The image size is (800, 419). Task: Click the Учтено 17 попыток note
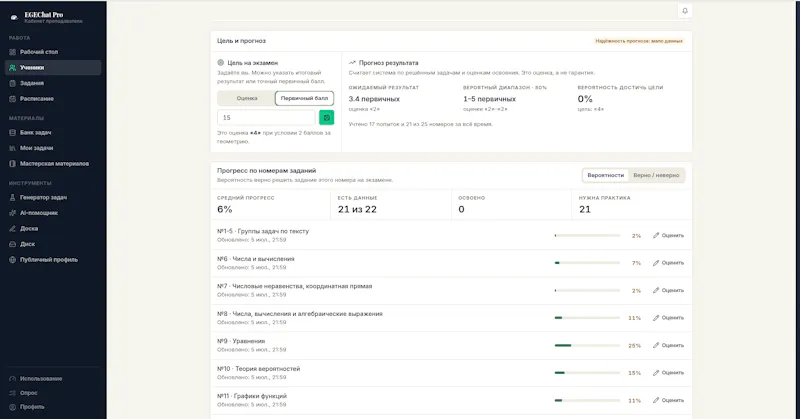click(x=420, y=124)
